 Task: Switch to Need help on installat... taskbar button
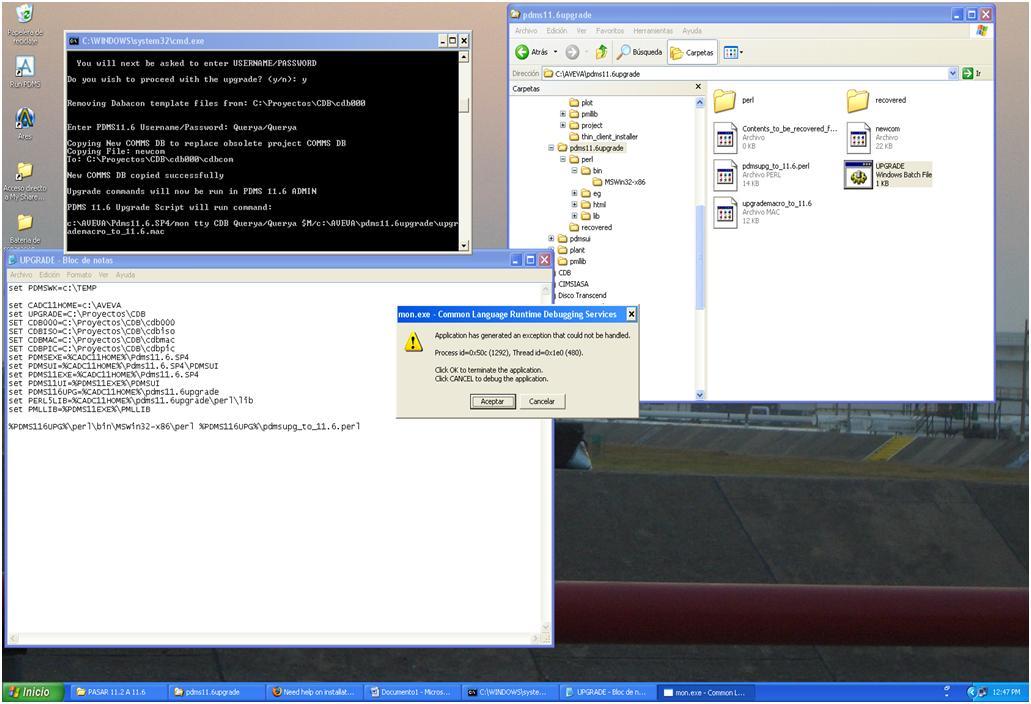pyautogui.click(x=314, y=692)
